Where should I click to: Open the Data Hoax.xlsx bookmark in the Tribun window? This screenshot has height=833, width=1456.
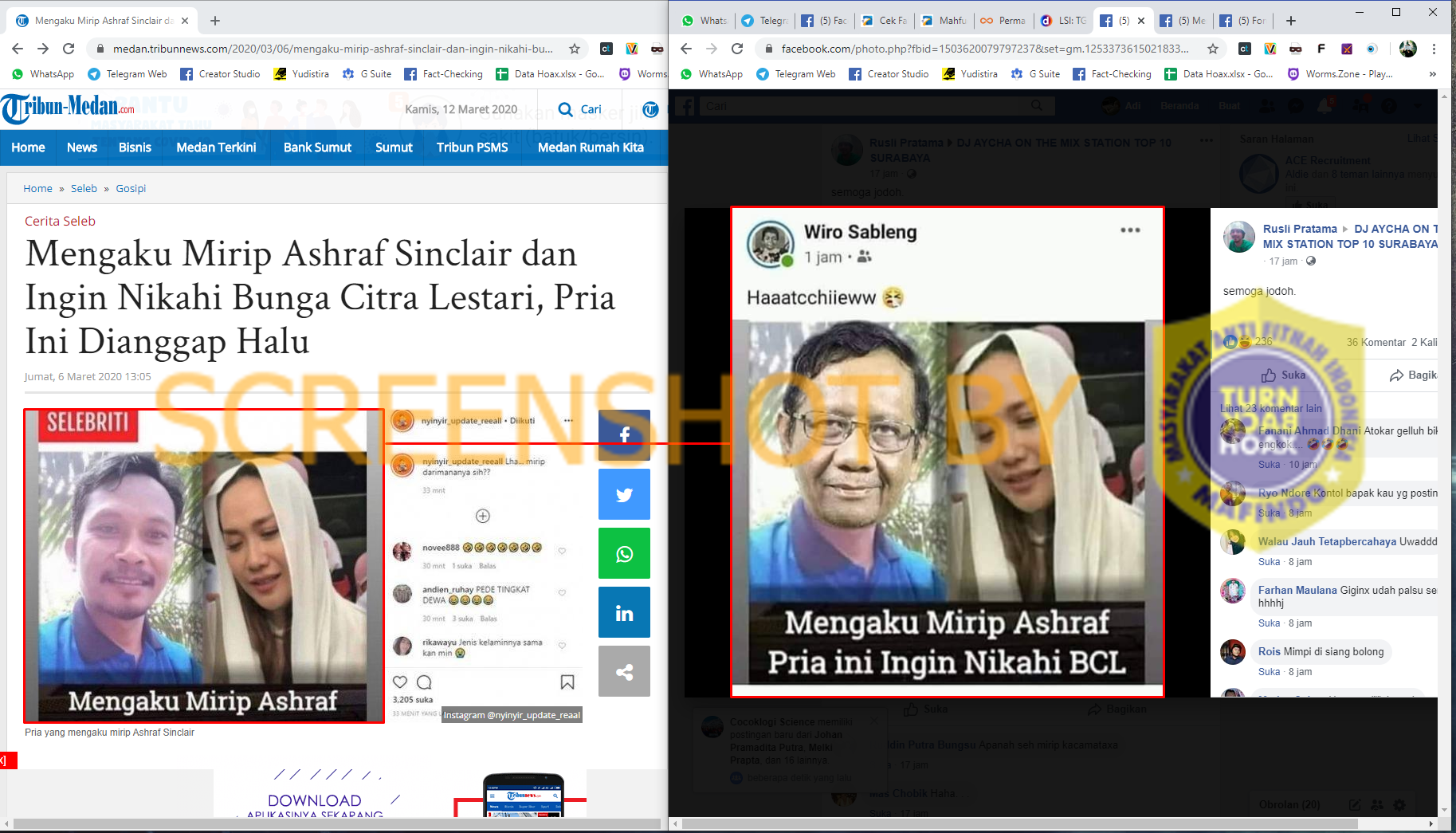[x=550, y=74]
